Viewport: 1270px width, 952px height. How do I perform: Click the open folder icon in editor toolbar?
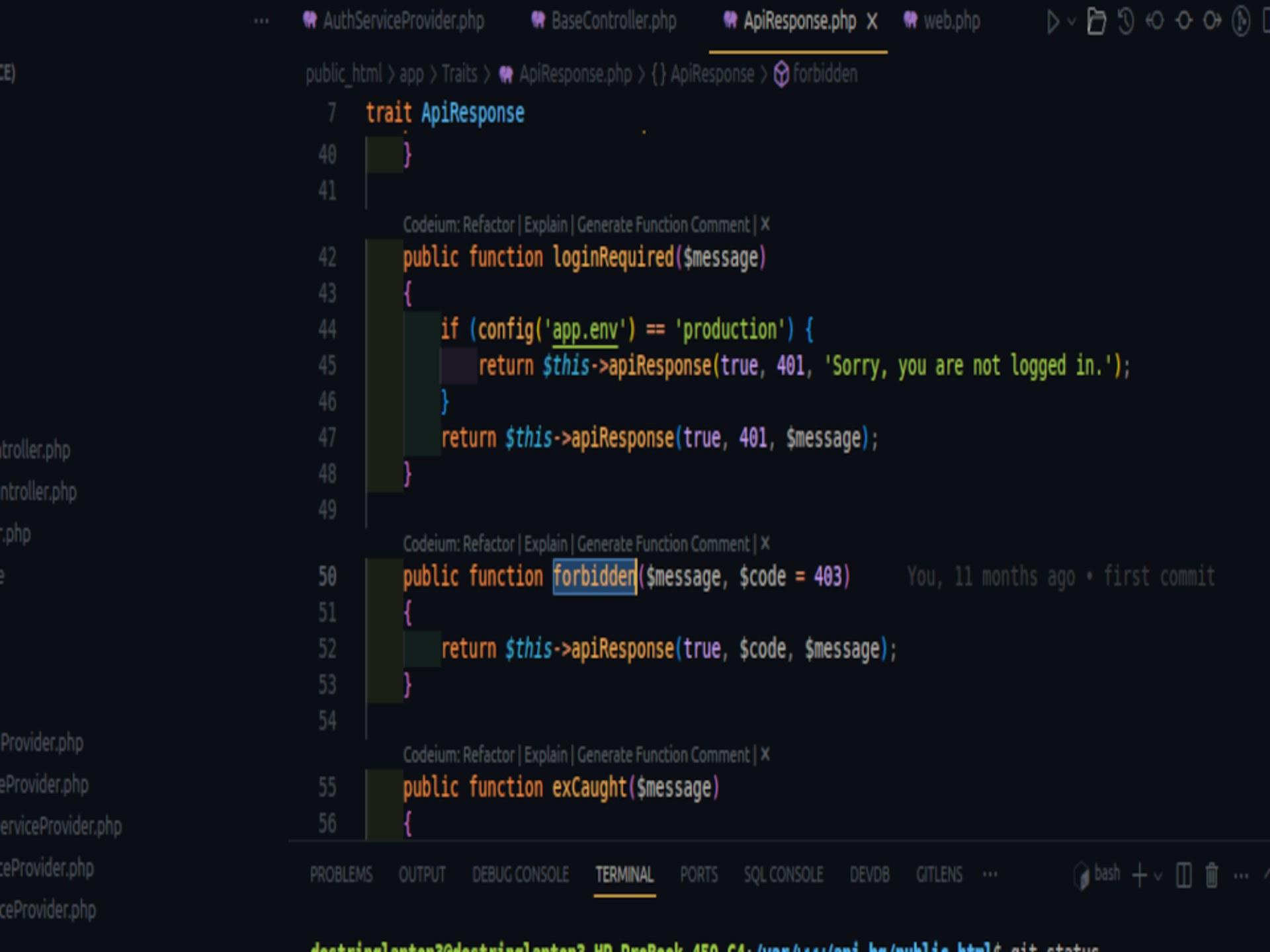1096,22
